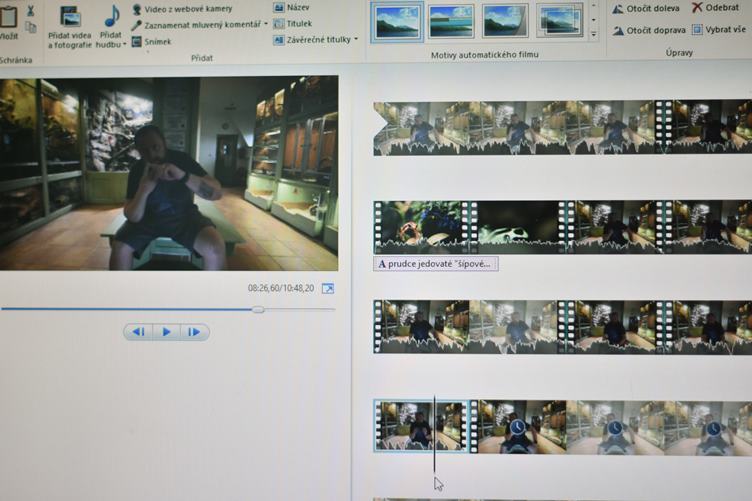Click Závěrečné titulky credits button
Screen dimensions: 752x501
click(313, 40)
